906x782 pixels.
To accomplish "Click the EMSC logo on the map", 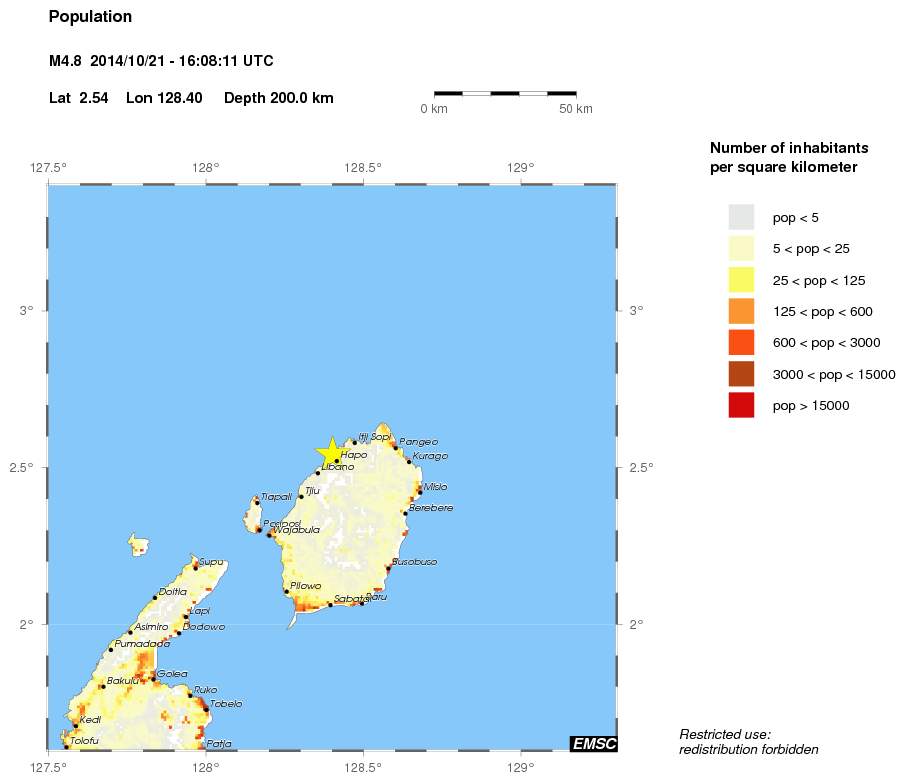I will tap(593, 743).
